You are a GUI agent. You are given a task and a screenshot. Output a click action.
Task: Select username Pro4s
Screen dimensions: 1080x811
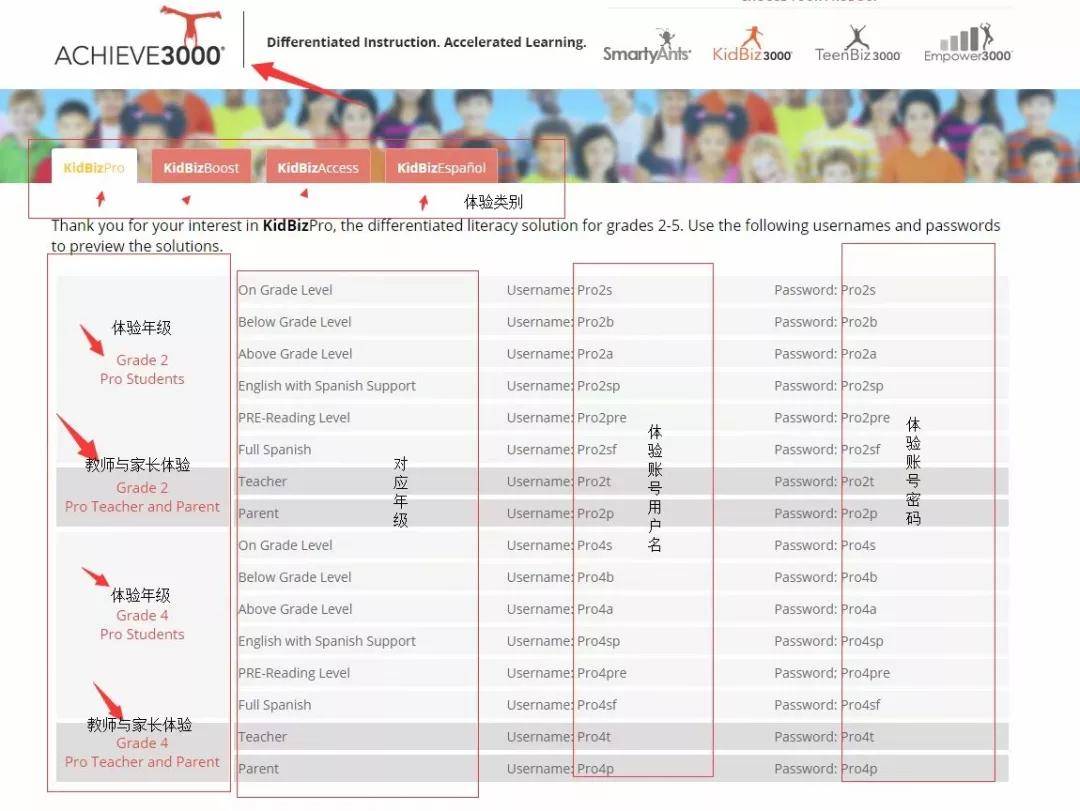click(x=594, y=545)
